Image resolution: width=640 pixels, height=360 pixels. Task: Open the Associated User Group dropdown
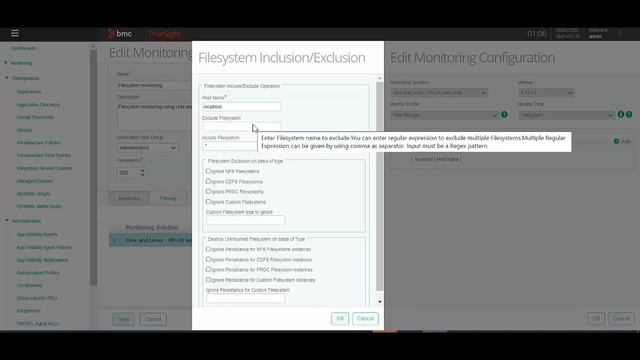pyautogui.click(x=147, y=147)
